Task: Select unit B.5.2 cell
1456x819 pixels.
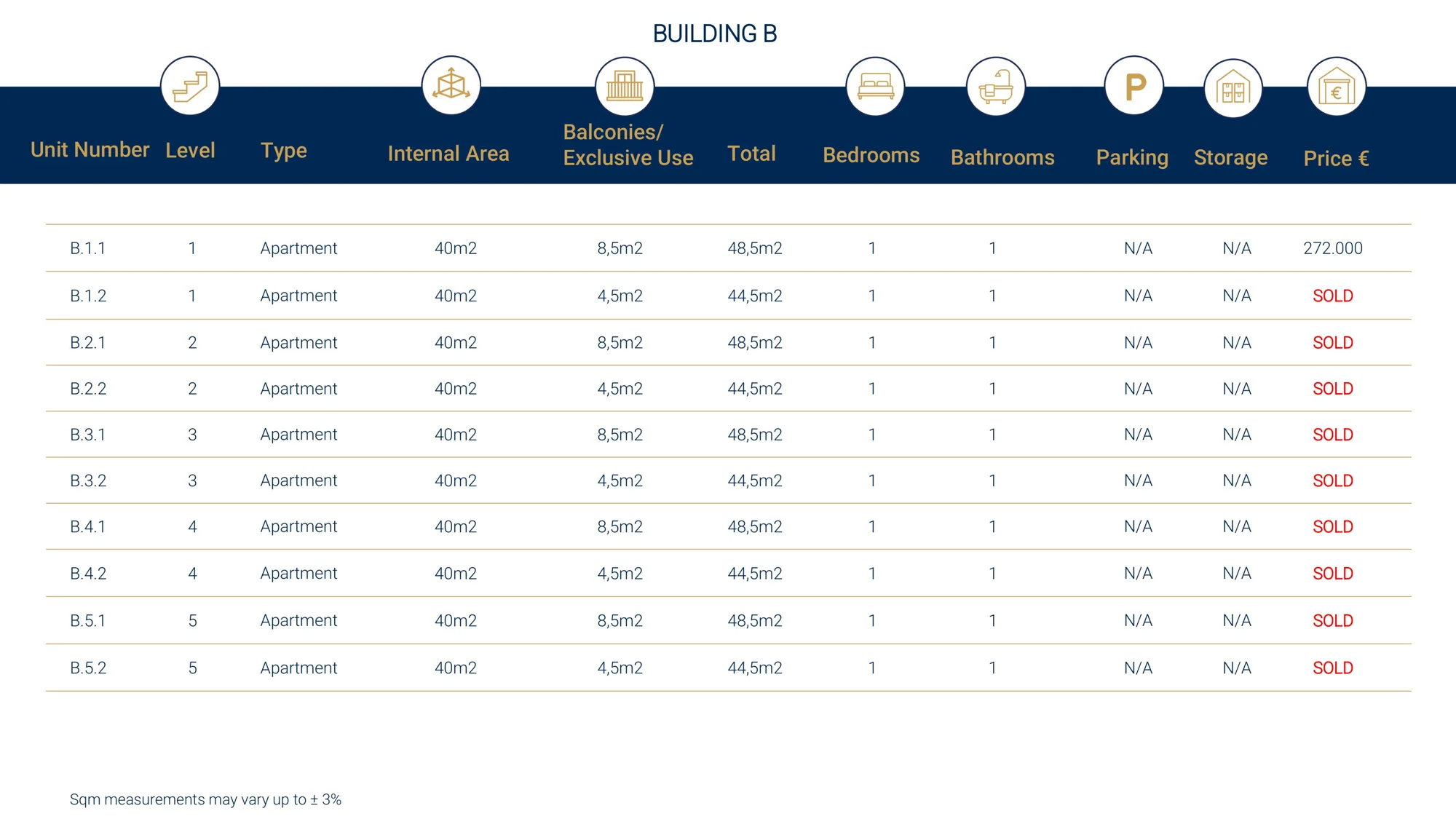Action: coord(88,668)
